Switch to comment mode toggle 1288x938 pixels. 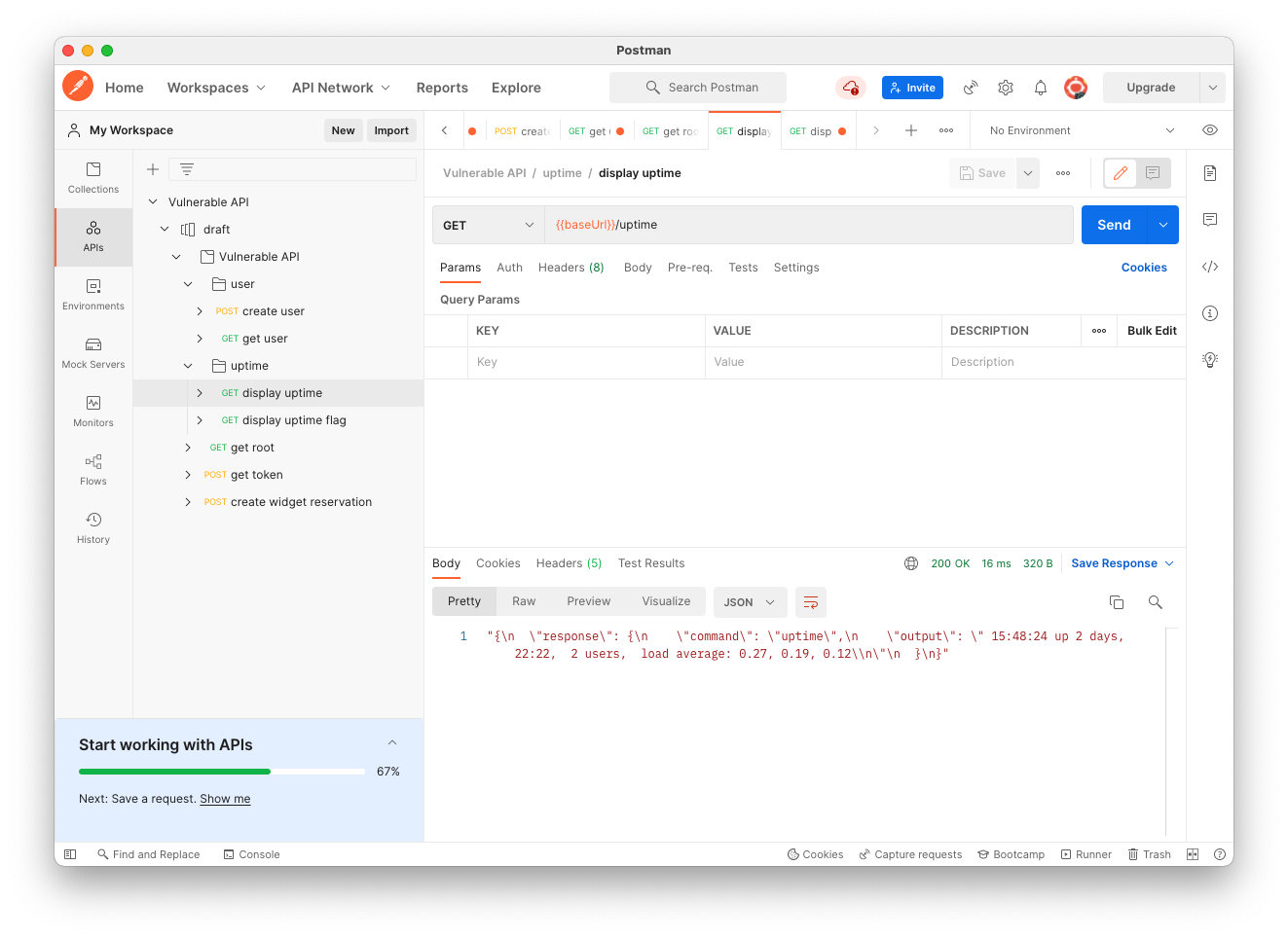1153,173
